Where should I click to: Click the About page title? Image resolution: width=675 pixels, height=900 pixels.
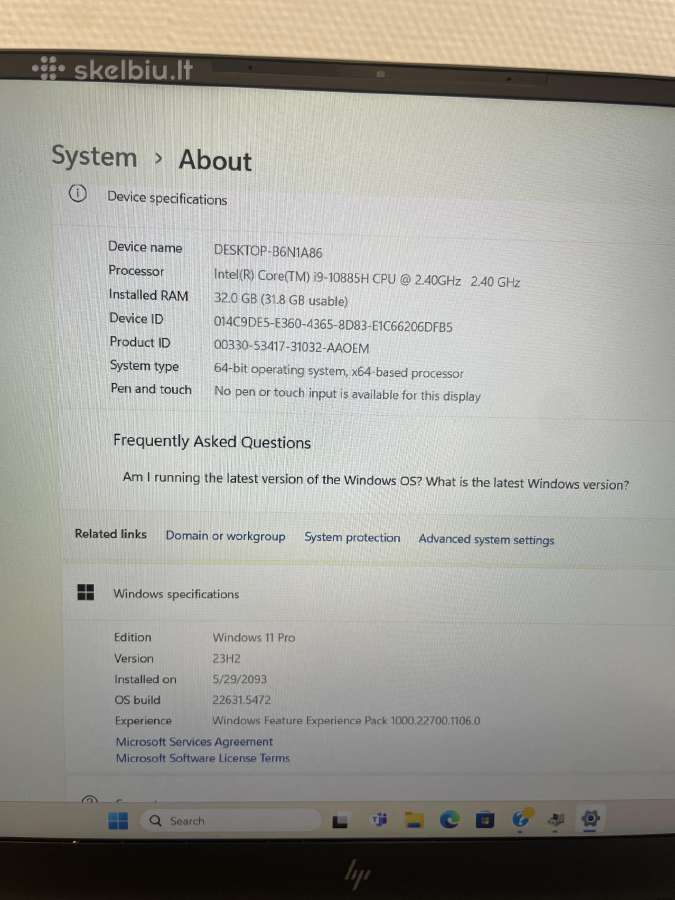tap(215, 160)
